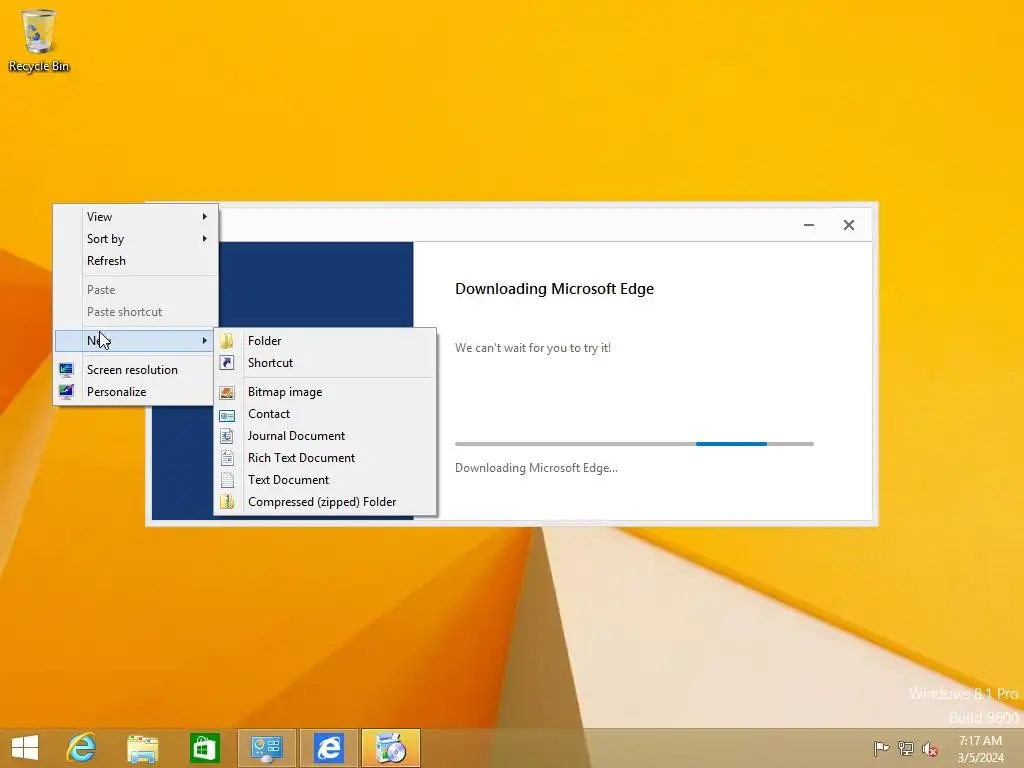Open the View context menu entry
Screen dimensions: 1024x768
(136, 216)
